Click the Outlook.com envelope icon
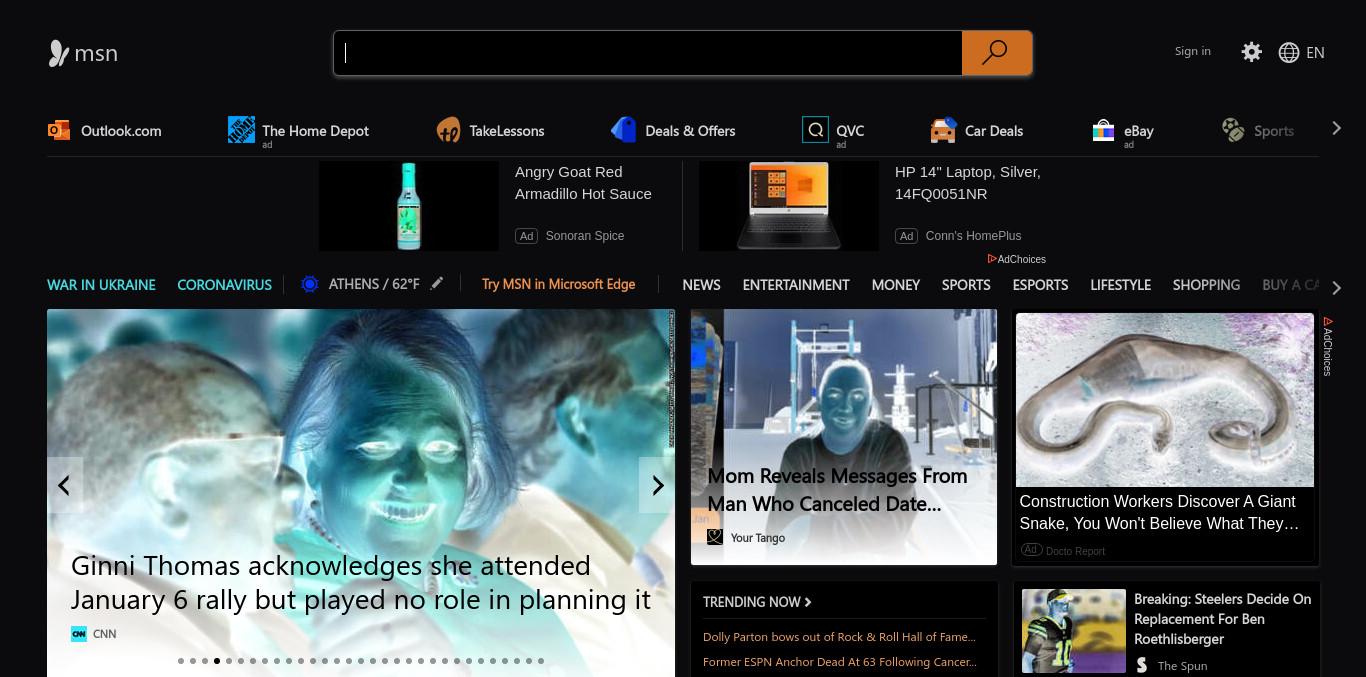 coord(59,130)
